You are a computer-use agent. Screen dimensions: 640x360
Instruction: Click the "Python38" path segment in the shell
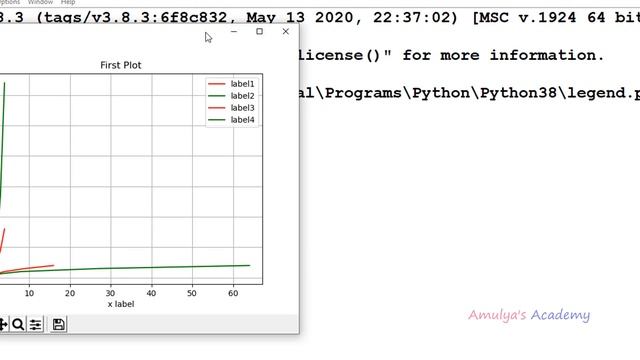tap(518, 93)
